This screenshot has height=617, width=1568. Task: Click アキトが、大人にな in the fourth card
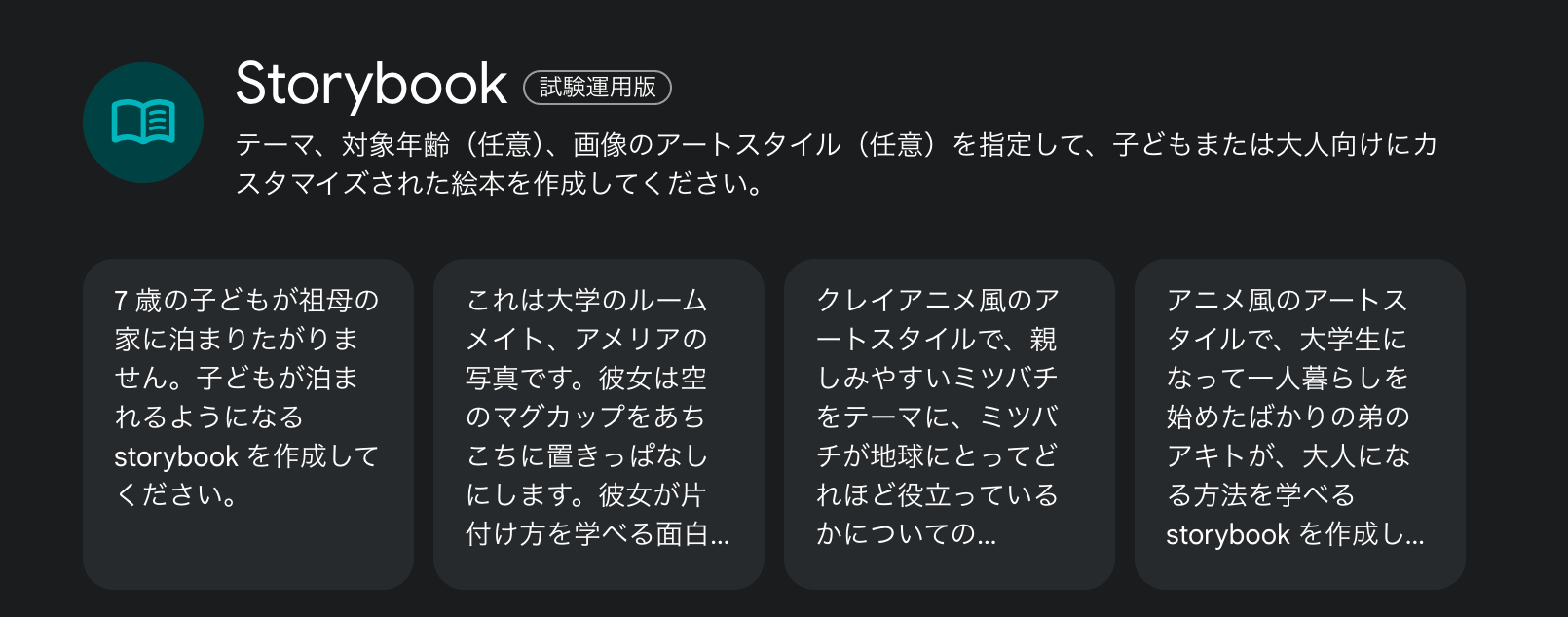[x=1288, y=456]
